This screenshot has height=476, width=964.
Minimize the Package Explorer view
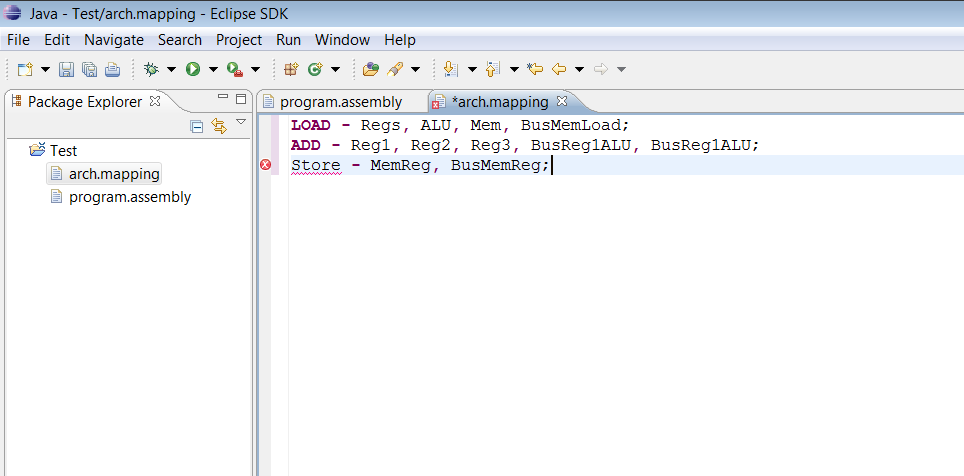(223, 97)
